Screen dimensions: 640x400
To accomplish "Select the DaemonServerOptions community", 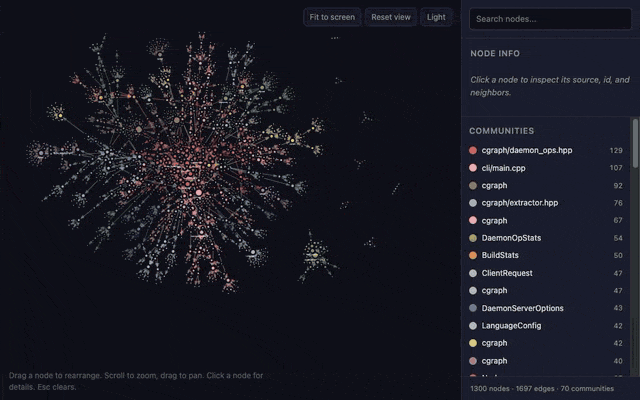I will pos(546,308).
